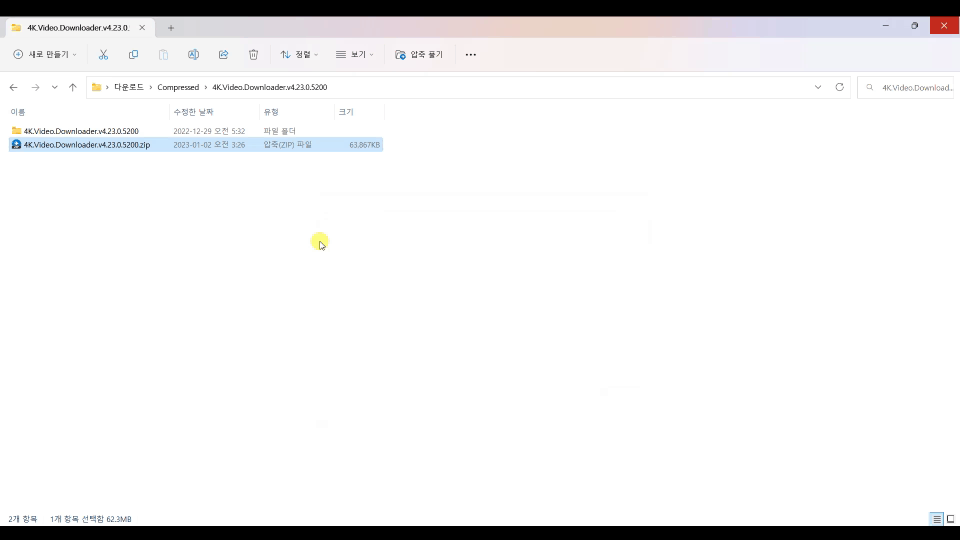Screen dimensions: 960x540
Task: Click the zip file's archive icon
Action: [17, 144]
